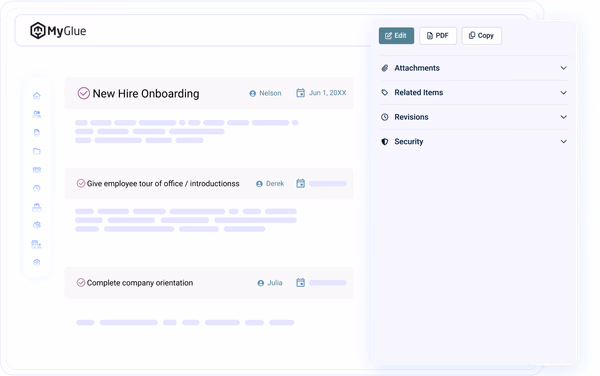The image size is (600, 376).
Task: Click the shield icon beside Security
Action: tap(385, 142)
